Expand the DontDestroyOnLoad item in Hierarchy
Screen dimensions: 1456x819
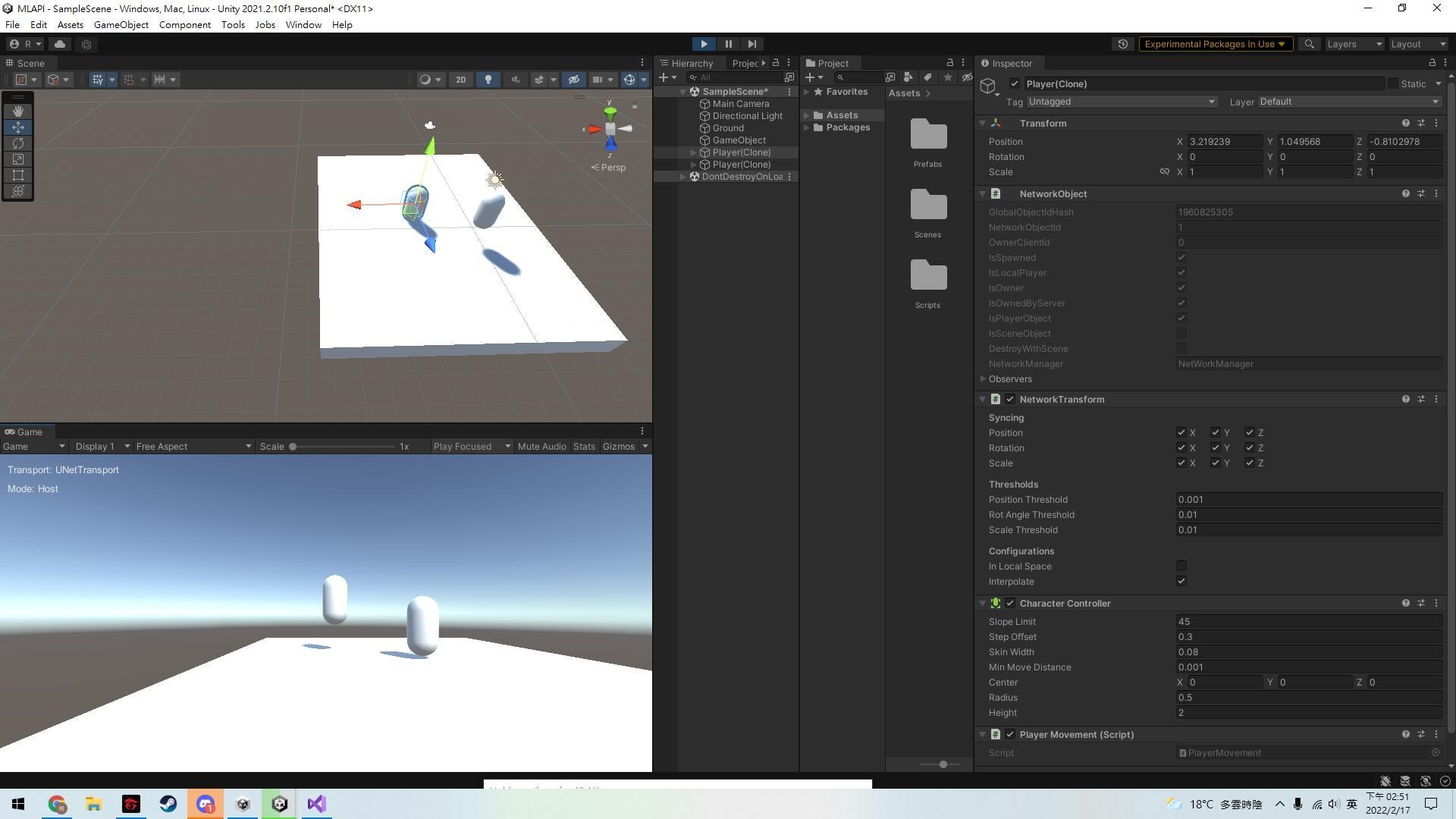click(683, 177)
